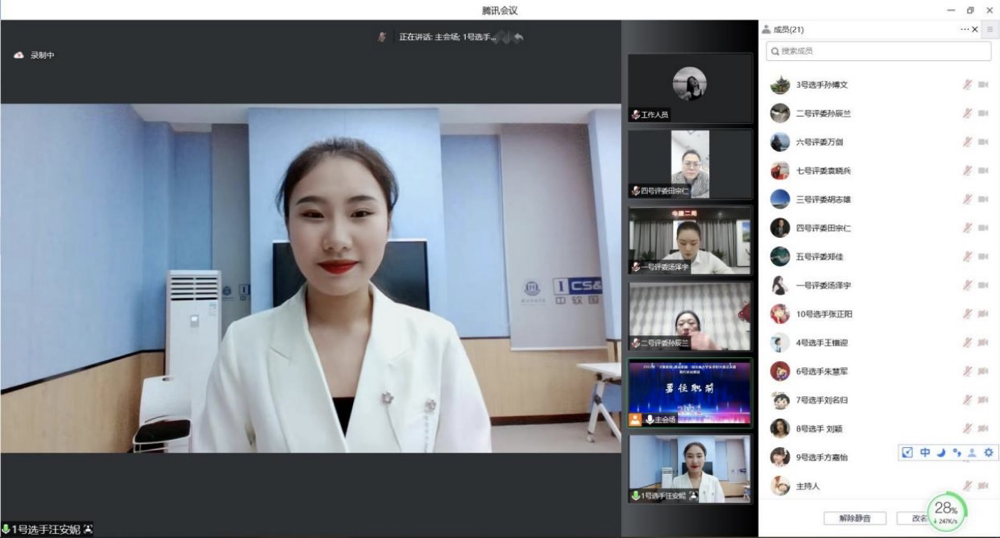Open the IME toolbar gear settings

(988, 453)
